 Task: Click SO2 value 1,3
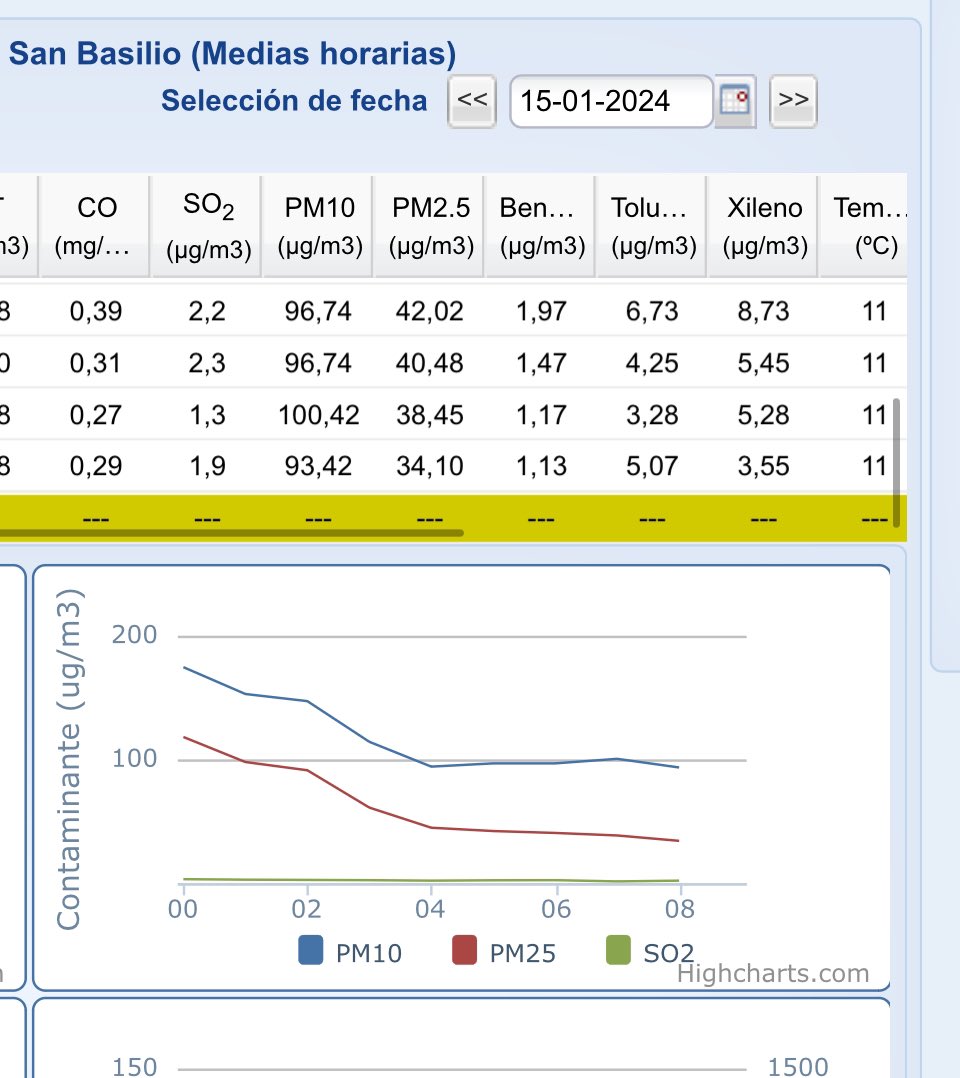point(207,415)
